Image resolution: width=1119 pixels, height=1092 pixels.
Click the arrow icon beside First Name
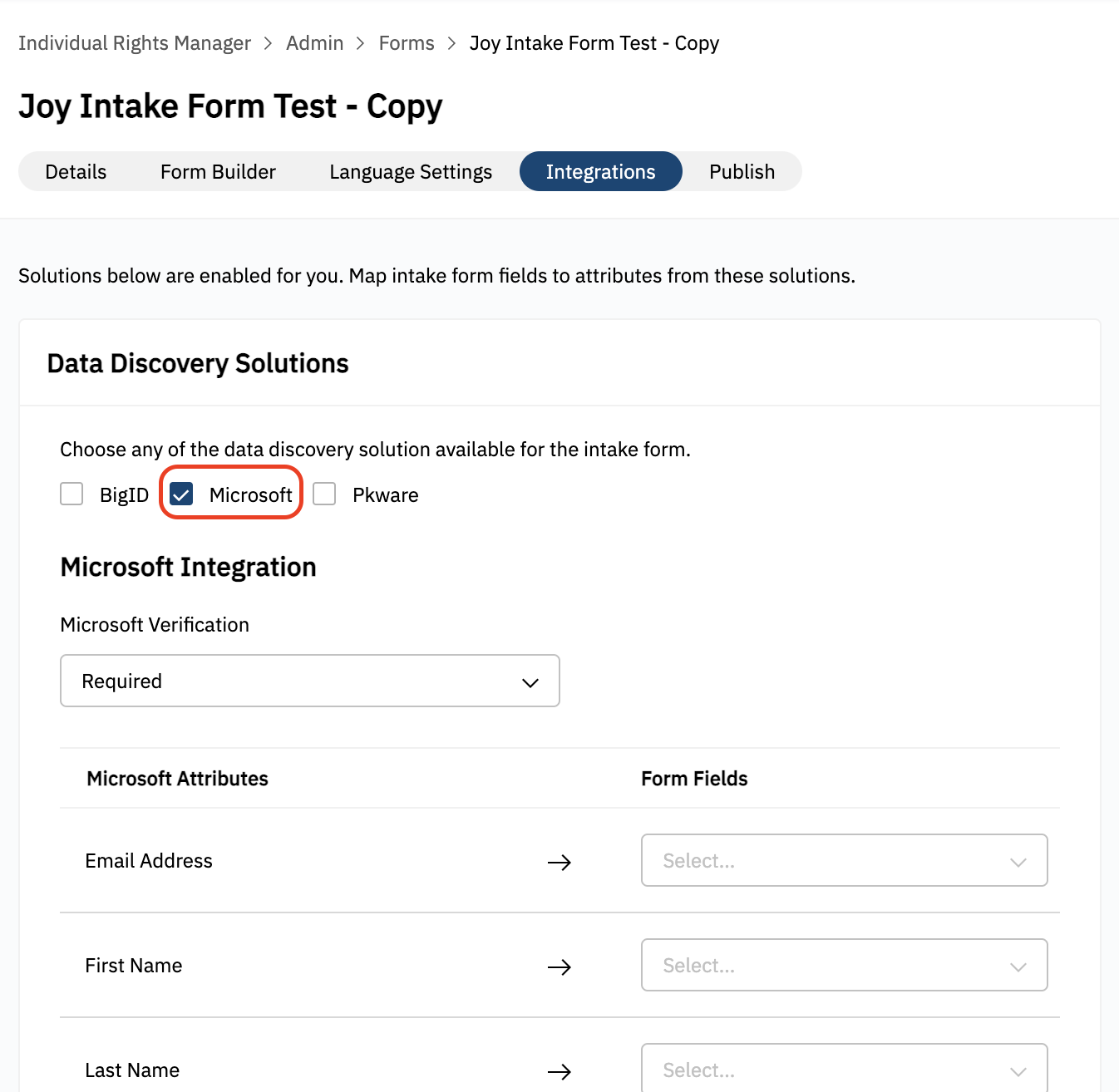(559, 967)
